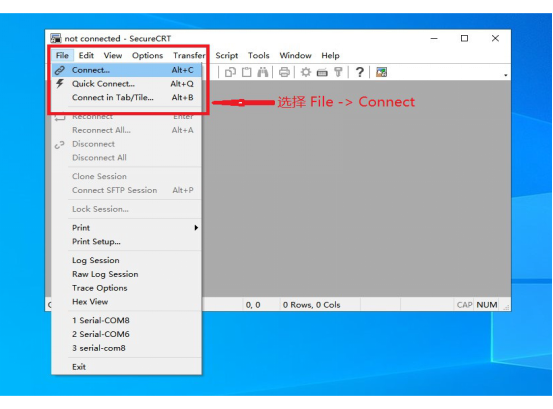The height and width of the screenshot is (409, 553).
Task: Open the Window menu
Action: [x=296, y=55]
